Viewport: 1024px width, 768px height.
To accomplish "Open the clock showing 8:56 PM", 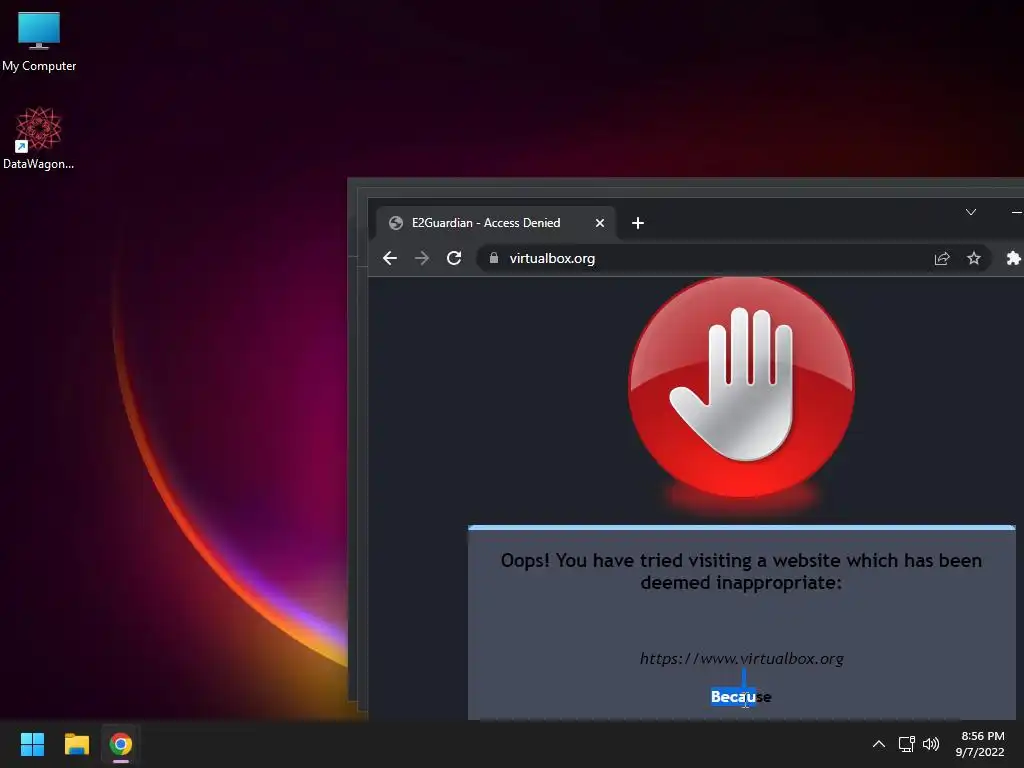I will point(982,736).
